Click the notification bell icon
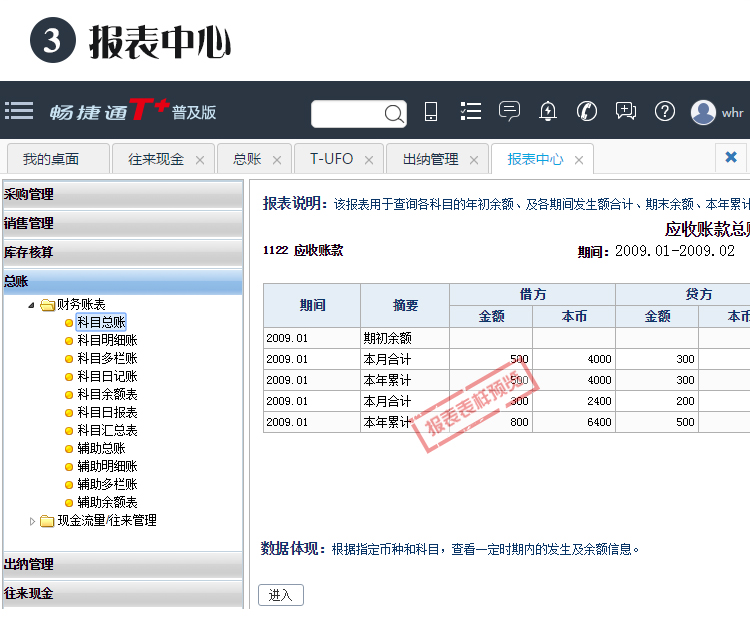This screenshot has width=750, height=622. click(x=548, y=111)
